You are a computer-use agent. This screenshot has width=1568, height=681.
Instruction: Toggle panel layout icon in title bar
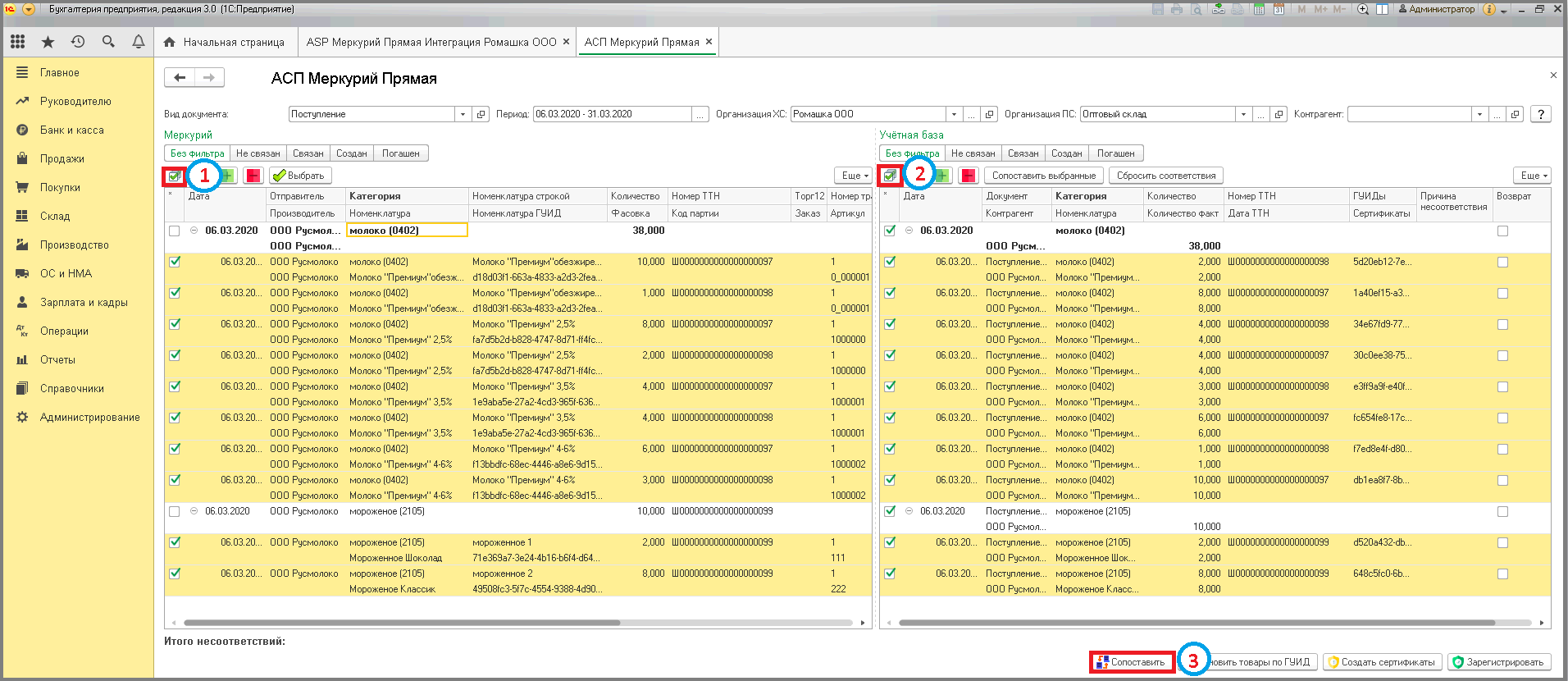1382,9
